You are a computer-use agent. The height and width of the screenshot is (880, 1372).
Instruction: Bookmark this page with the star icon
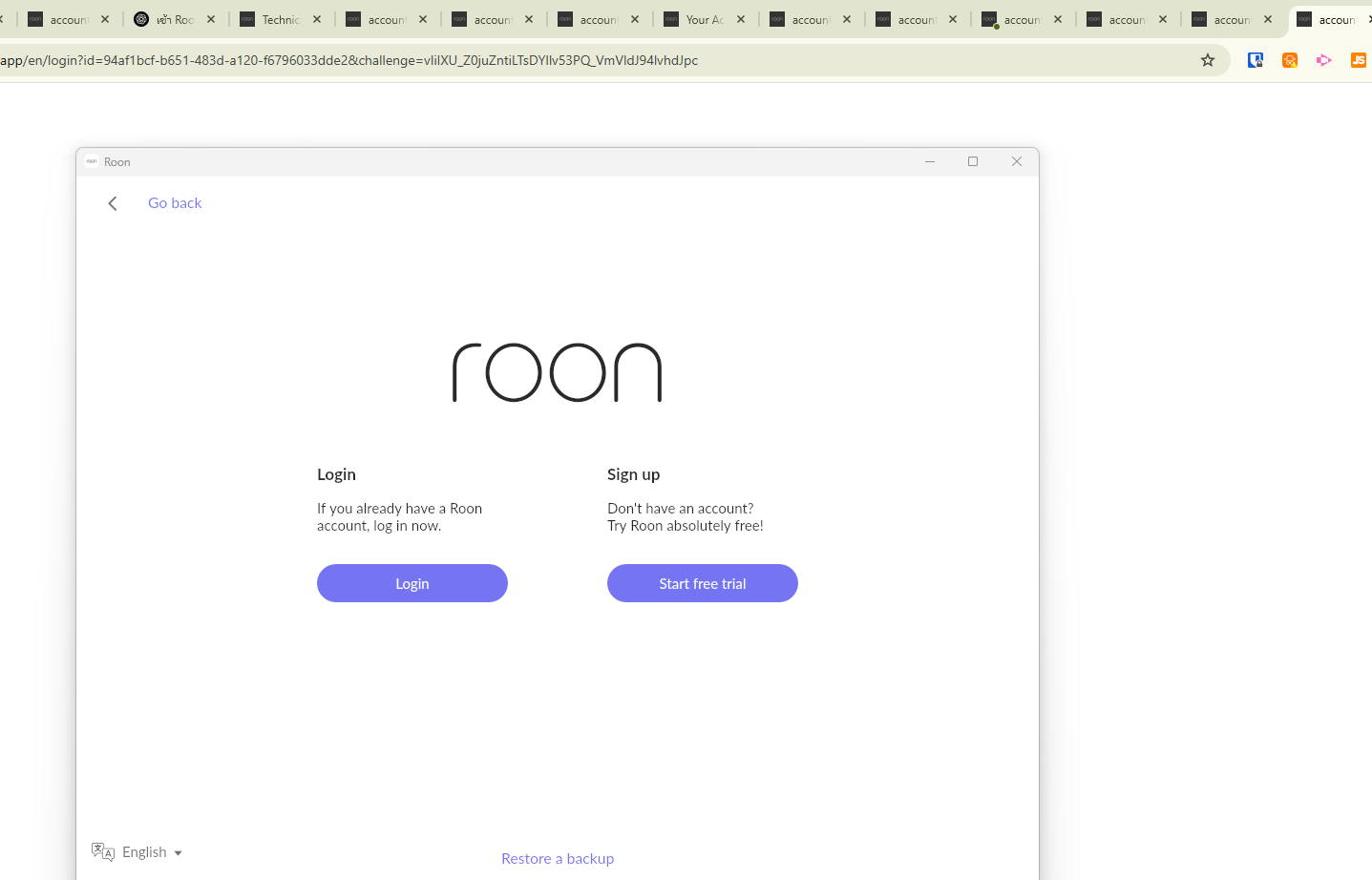1208,60
